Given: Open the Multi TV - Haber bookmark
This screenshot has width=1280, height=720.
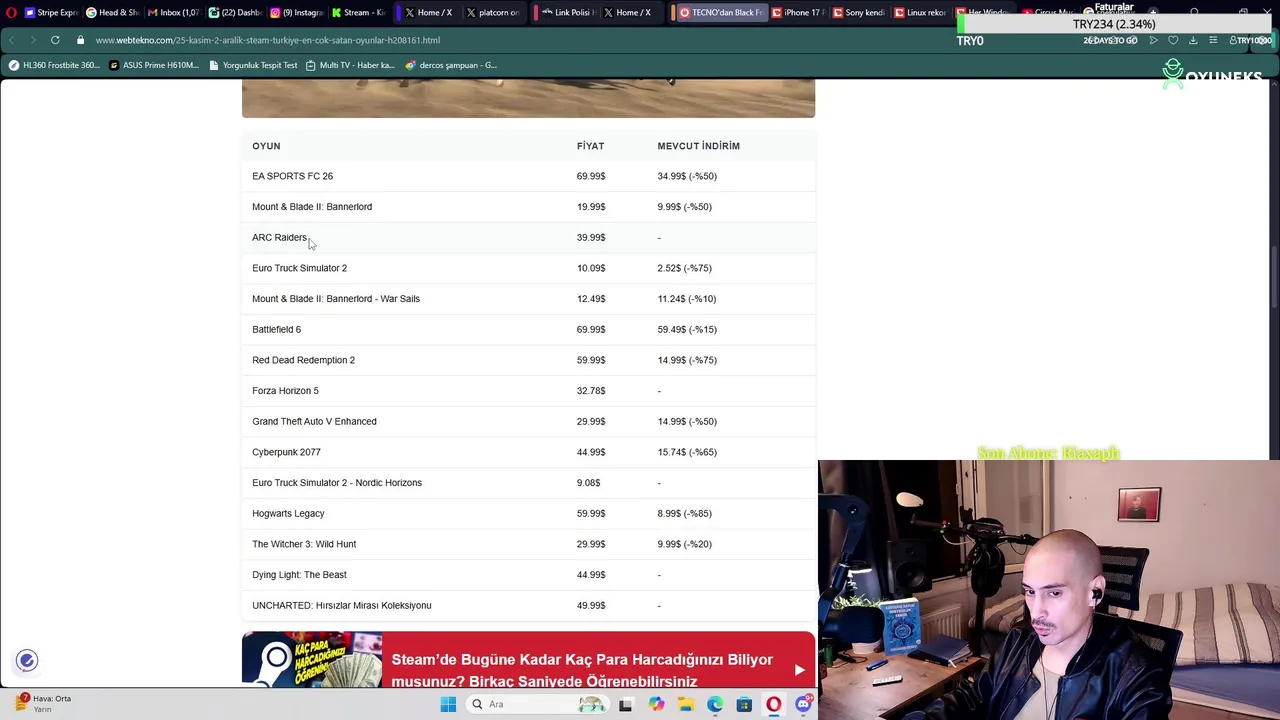Looking at the screenshot, I should point(350,65).
